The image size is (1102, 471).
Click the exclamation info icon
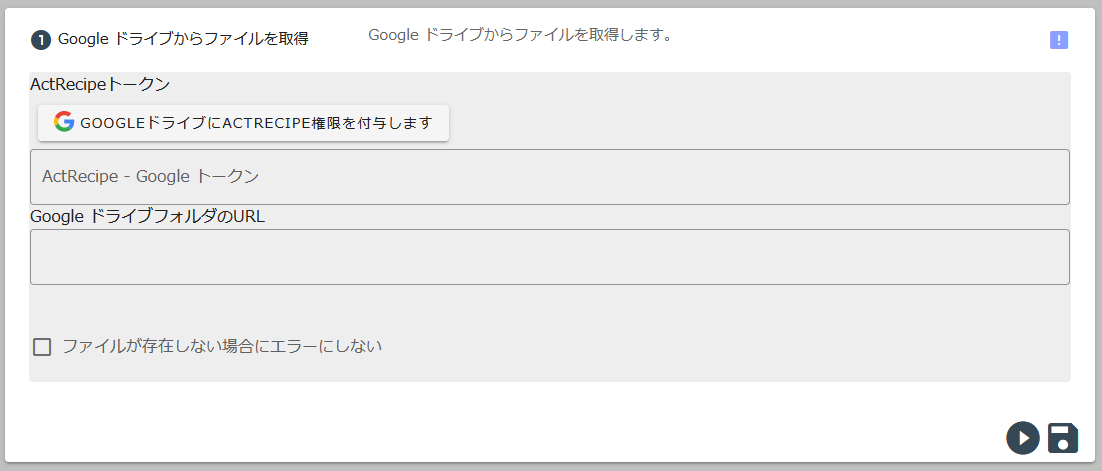tap(1059, 40)
